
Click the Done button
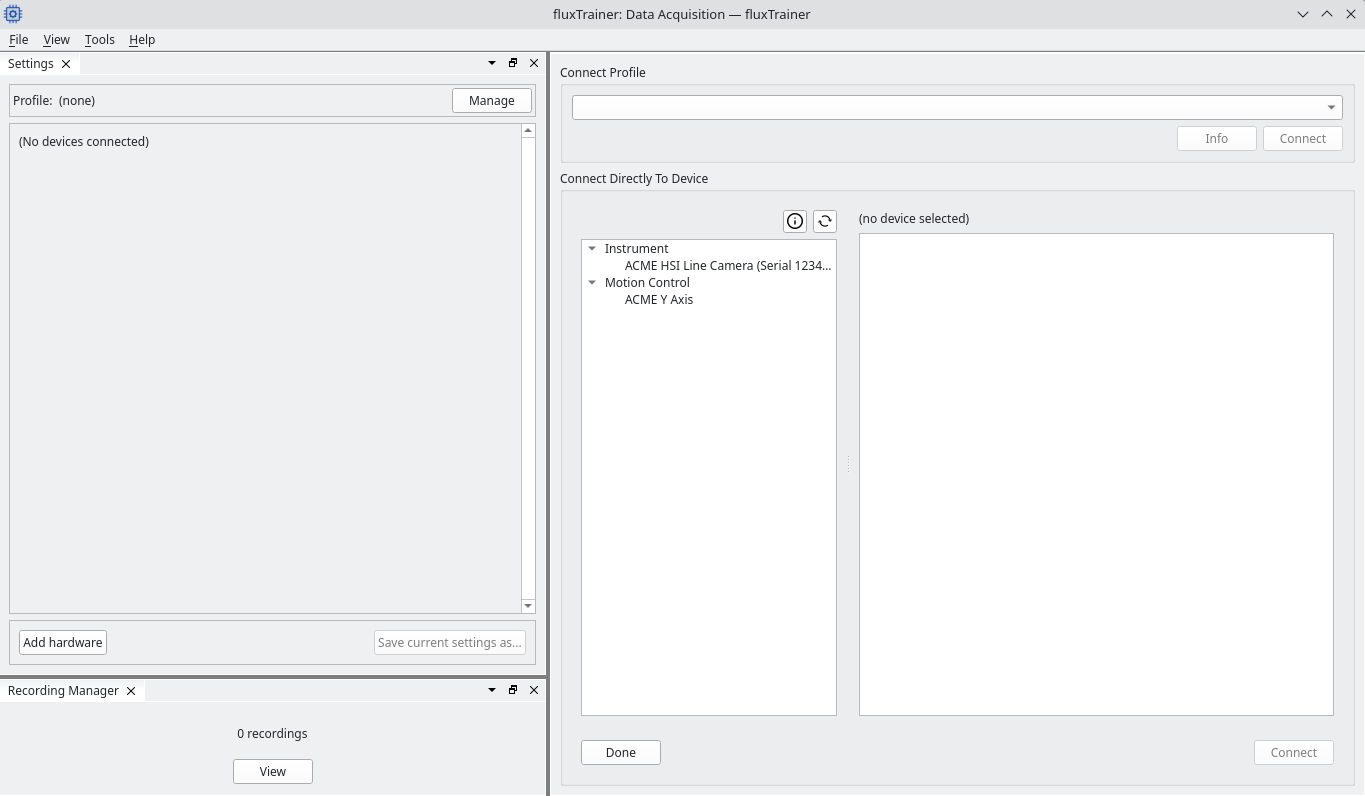(621, 753)
